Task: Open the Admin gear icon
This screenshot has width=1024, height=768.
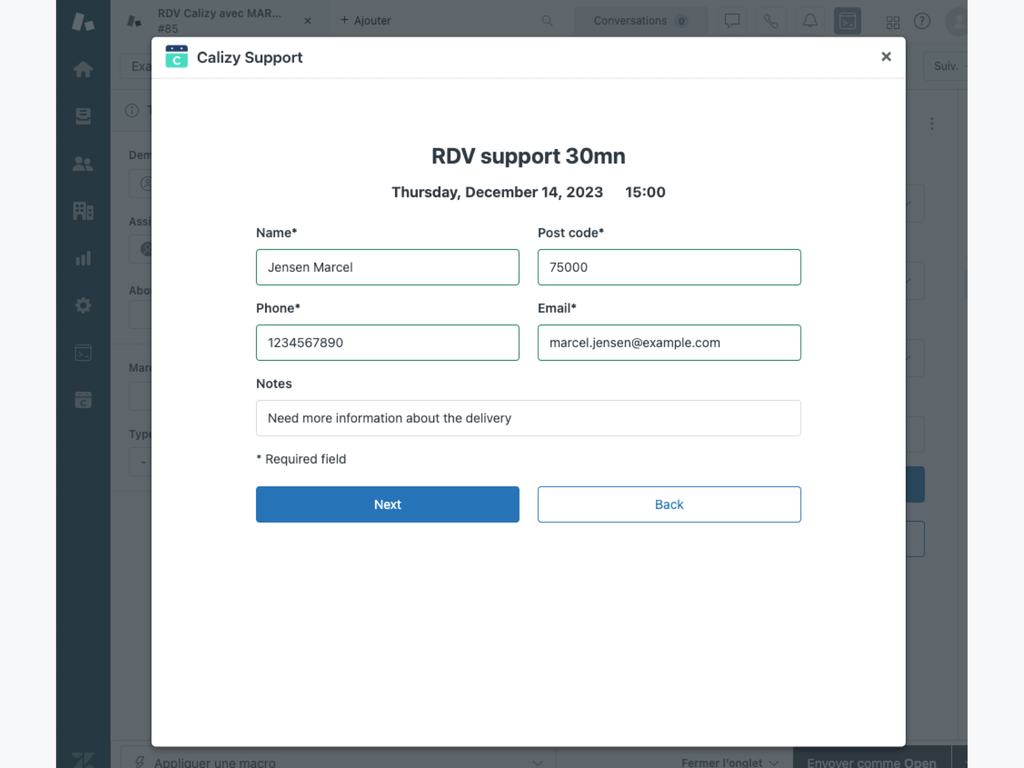Action: click(83, 305)
